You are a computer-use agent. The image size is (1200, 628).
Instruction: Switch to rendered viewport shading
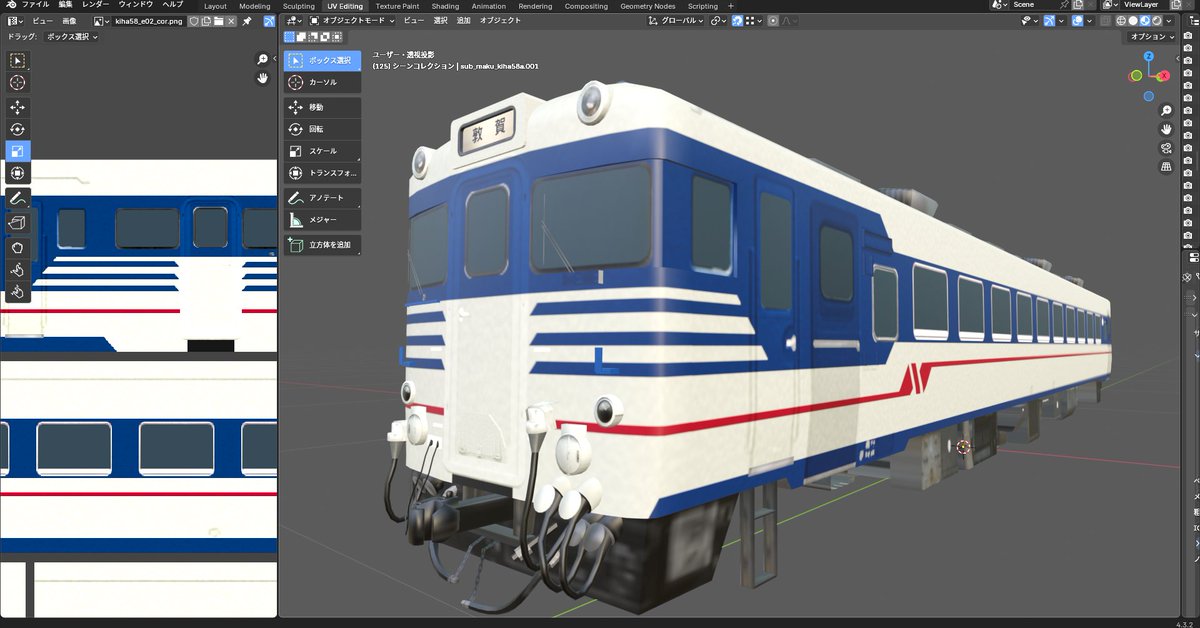point(1156,20)
